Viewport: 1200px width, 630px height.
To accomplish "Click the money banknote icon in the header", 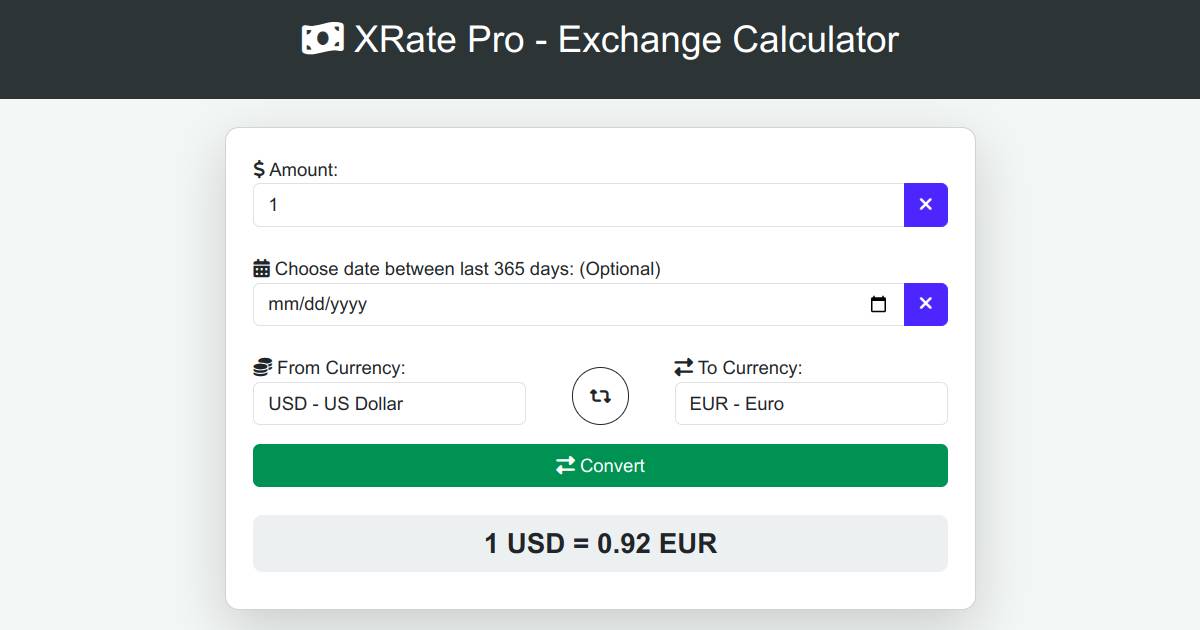I will click(x=320, y=39).
